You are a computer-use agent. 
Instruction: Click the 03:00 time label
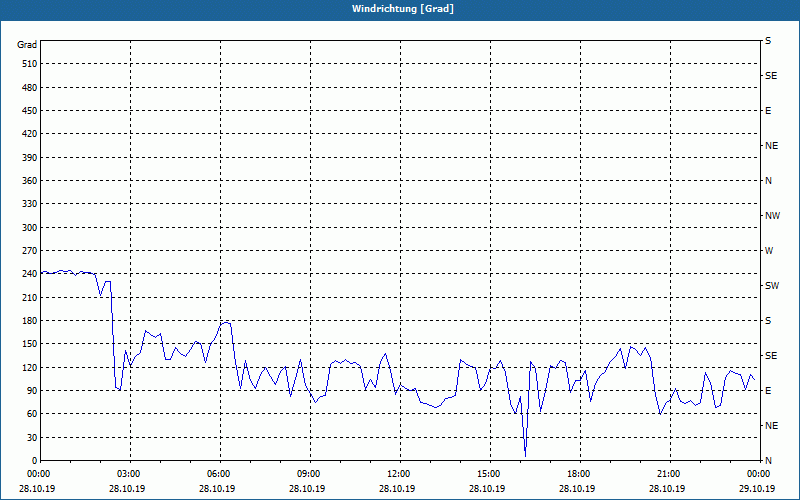[129, 474]
